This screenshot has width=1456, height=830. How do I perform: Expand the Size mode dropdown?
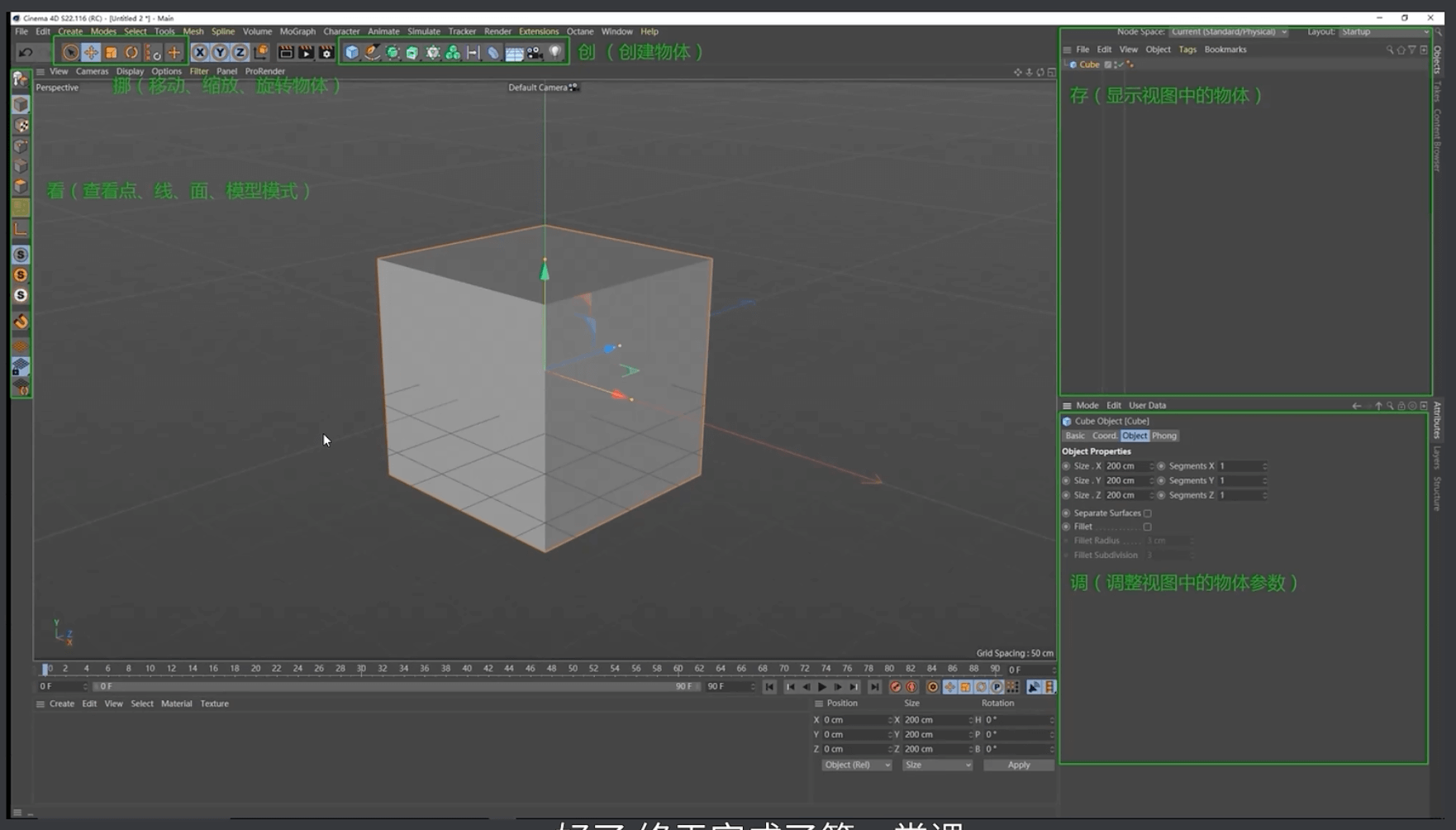[x=937, y=765]
